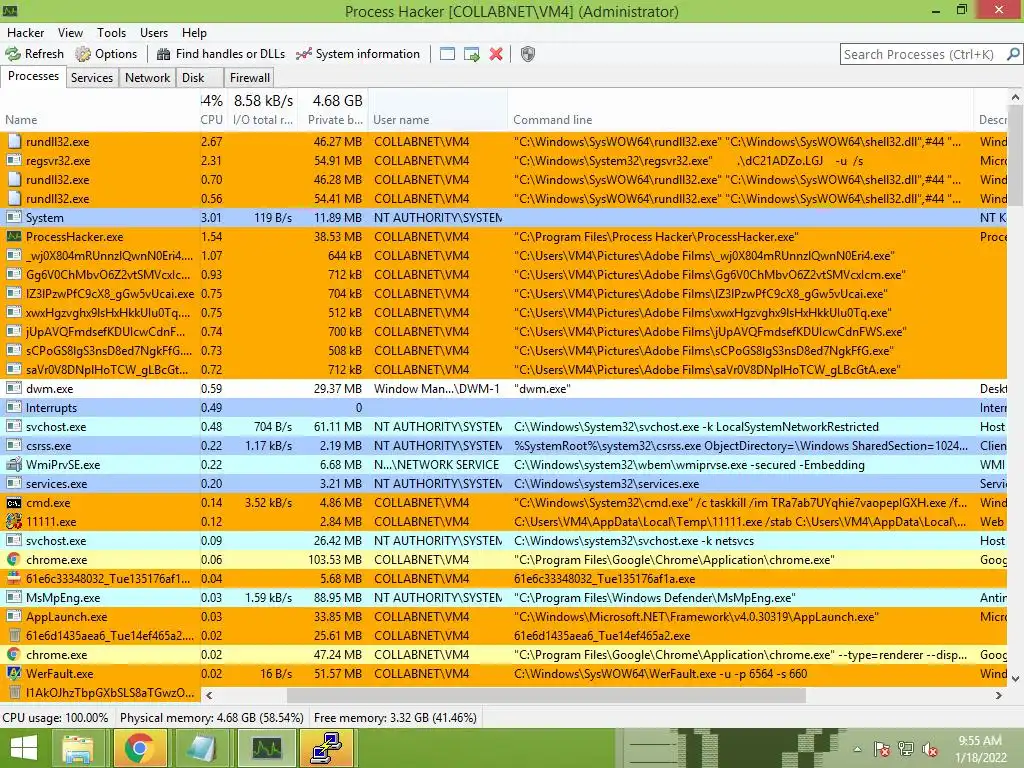Viewport: 1024px width, 768px height.
Task: Click the Window Man...\DWM-1 user cell
Action: click(436, 389)
